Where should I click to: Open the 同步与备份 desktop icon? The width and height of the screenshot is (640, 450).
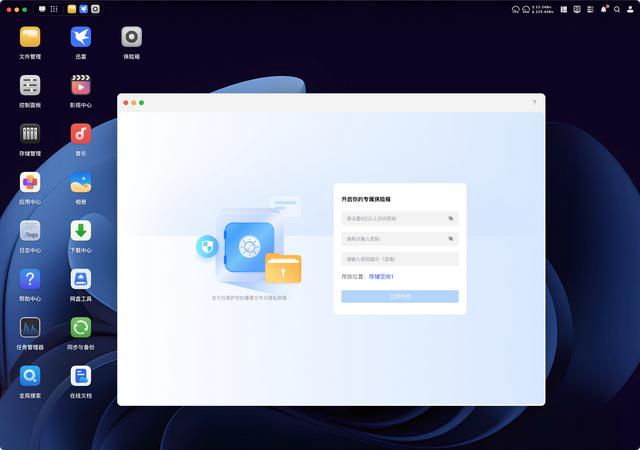pos(80,327)
